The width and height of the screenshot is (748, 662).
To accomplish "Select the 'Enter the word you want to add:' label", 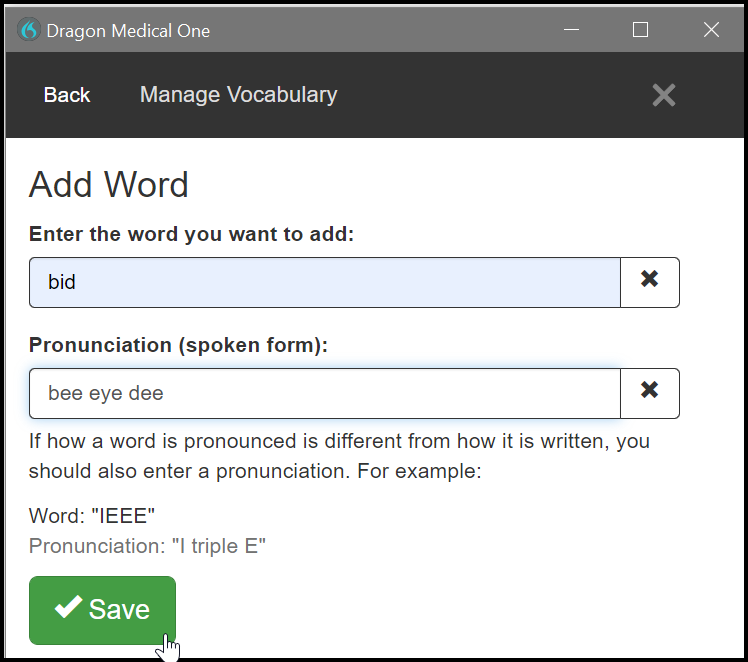I will (x=191, y=234).
